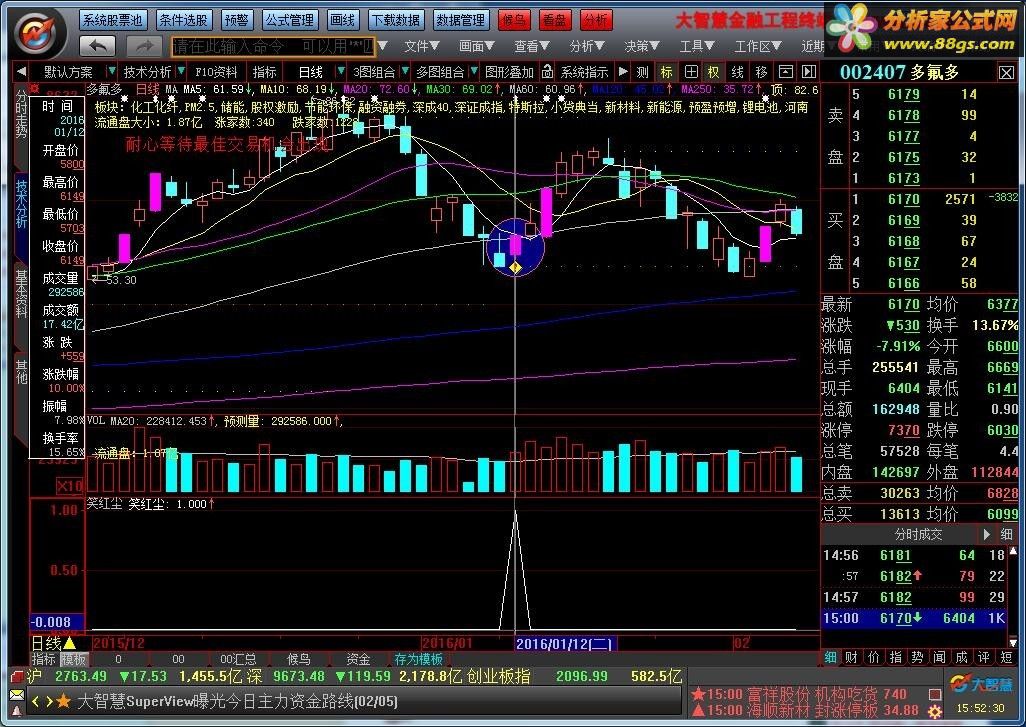Click the 存为模板 link

pyautogui.click(x=419, y=659)
